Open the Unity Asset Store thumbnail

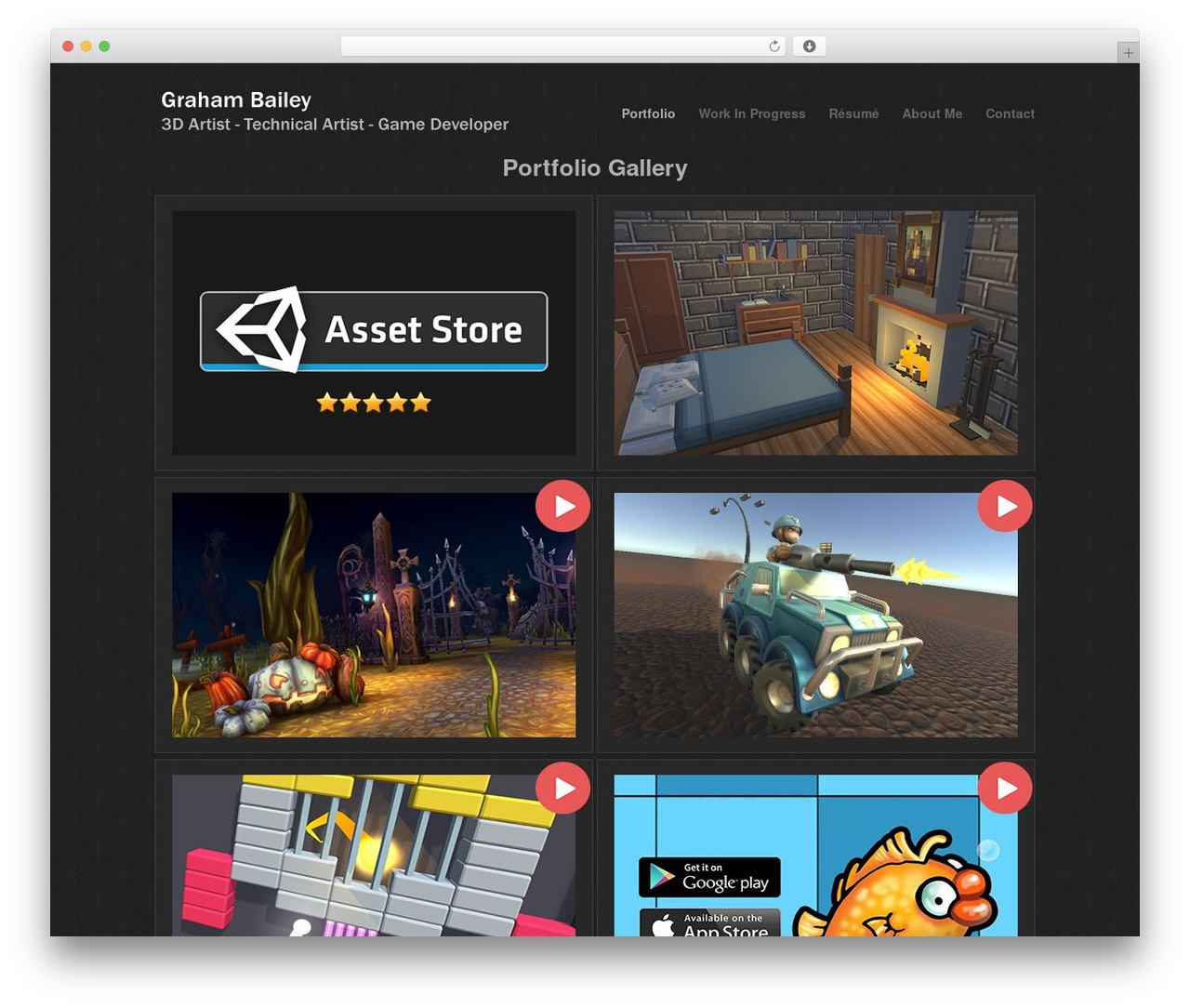374,333
